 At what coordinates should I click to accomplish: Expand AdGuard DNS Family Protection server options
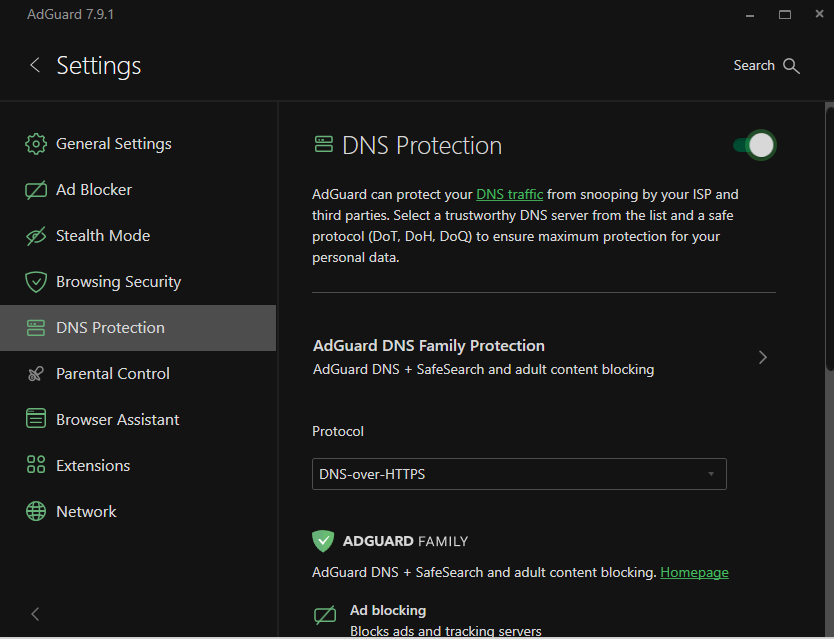pyautogui.click(x=762, y=357)
